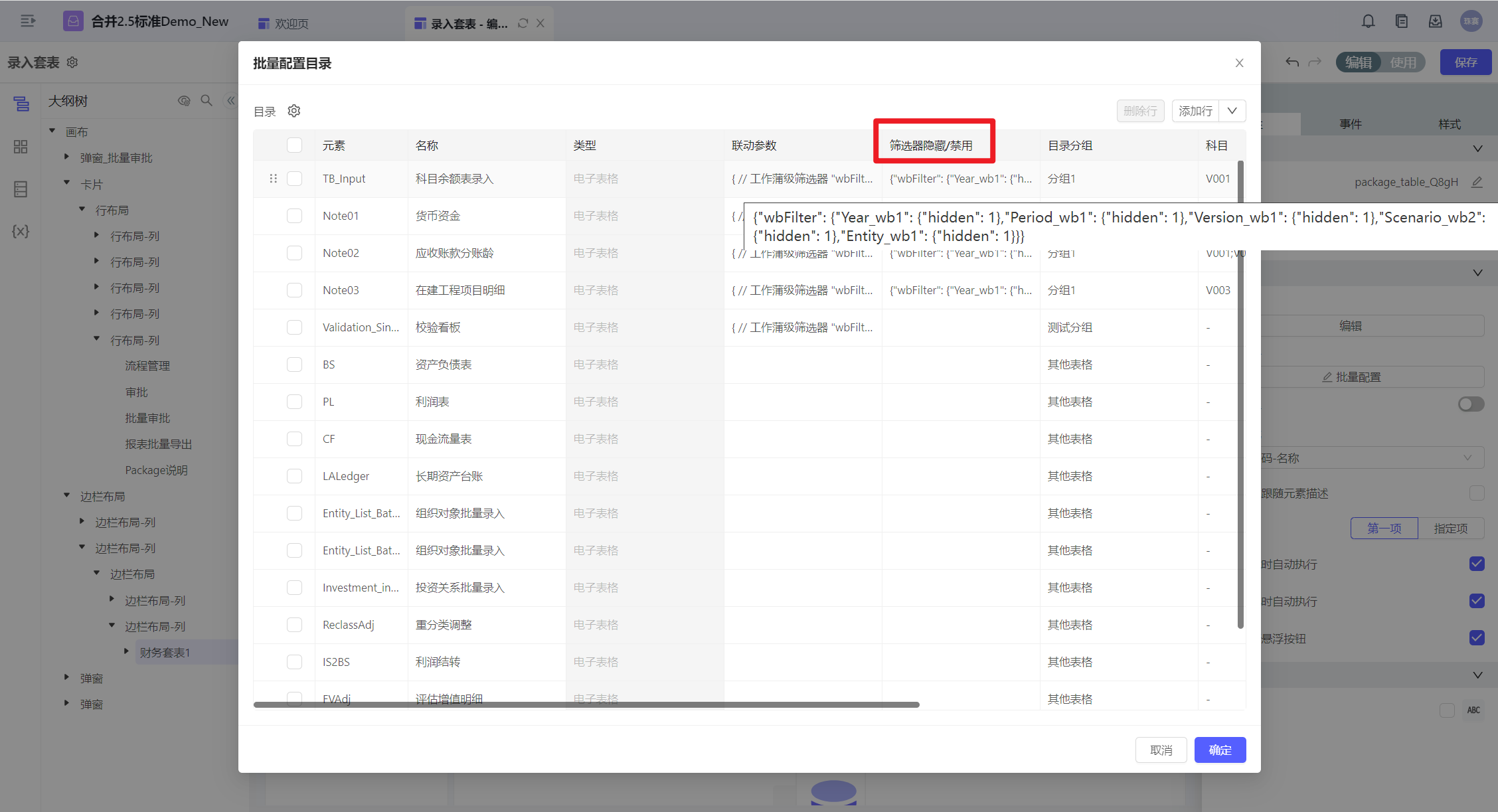Click the outline tree sidebar icon
The image size is (1498, 812).
[x=21, y=104]
